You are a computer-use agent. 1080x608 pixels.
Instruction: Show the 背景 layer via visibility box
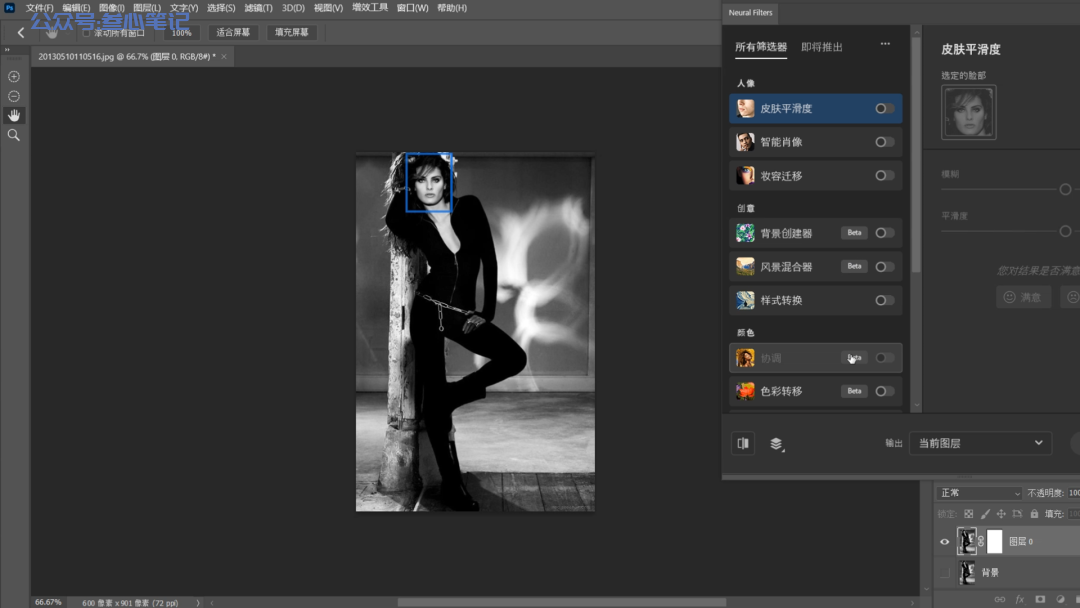click(x=945, y=572)
